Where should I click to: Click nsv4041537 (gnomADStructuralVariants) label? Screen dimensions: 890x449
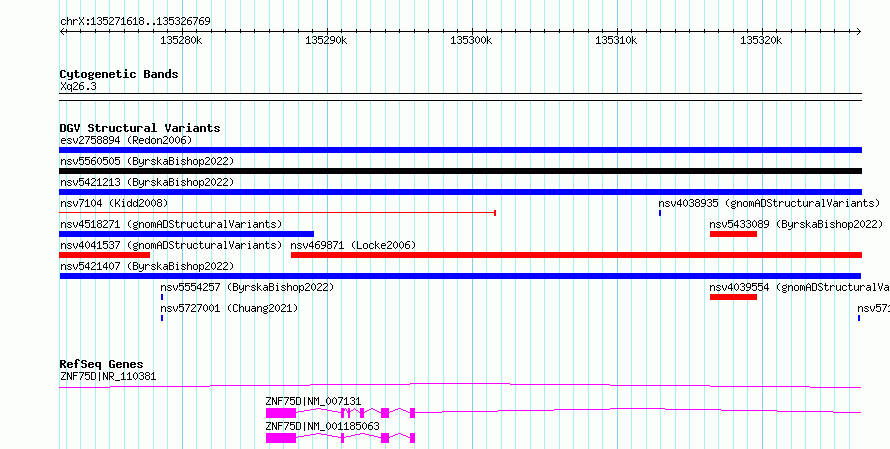point(171,245)
